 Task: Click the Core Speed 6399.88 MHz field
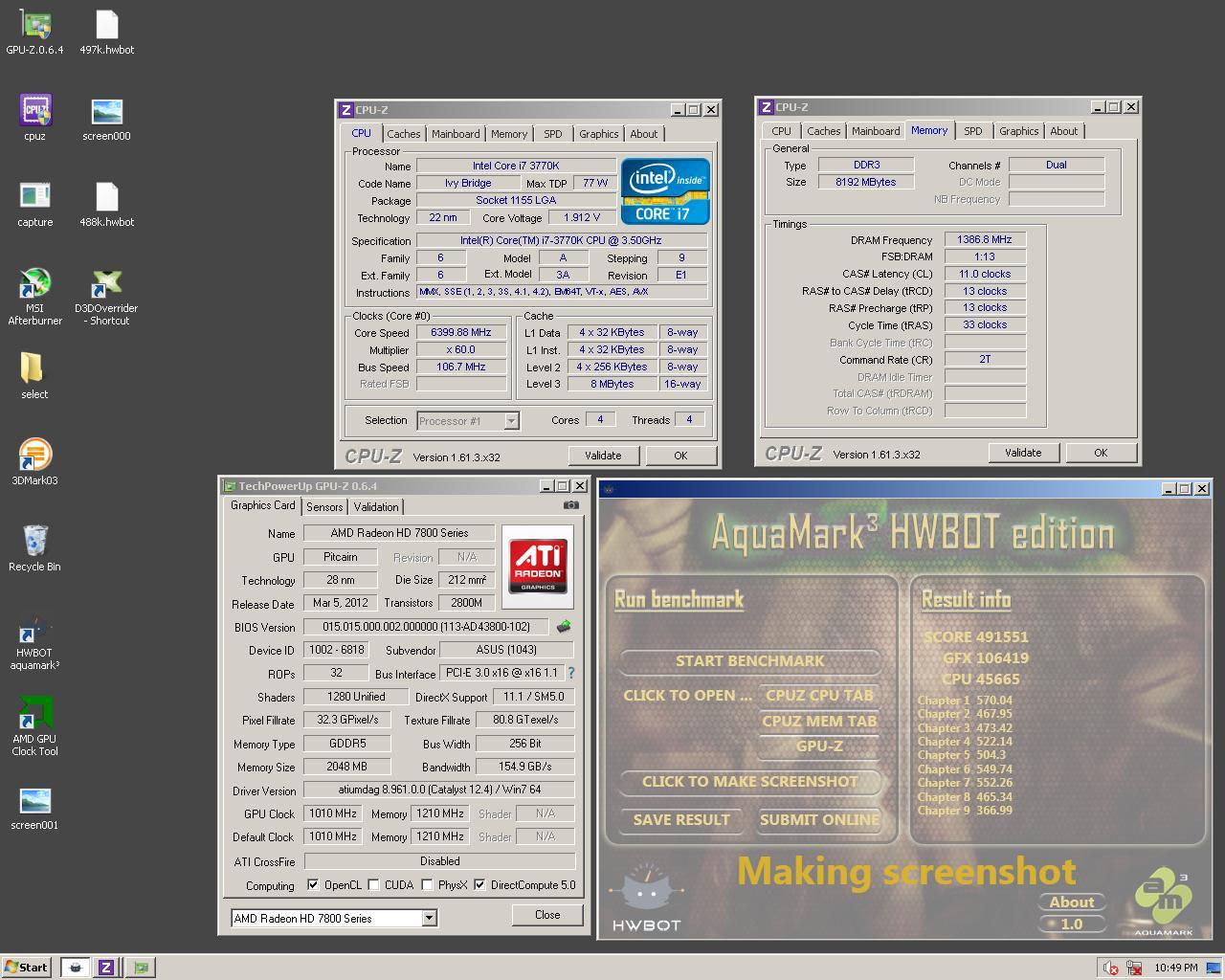pos(461,332)
